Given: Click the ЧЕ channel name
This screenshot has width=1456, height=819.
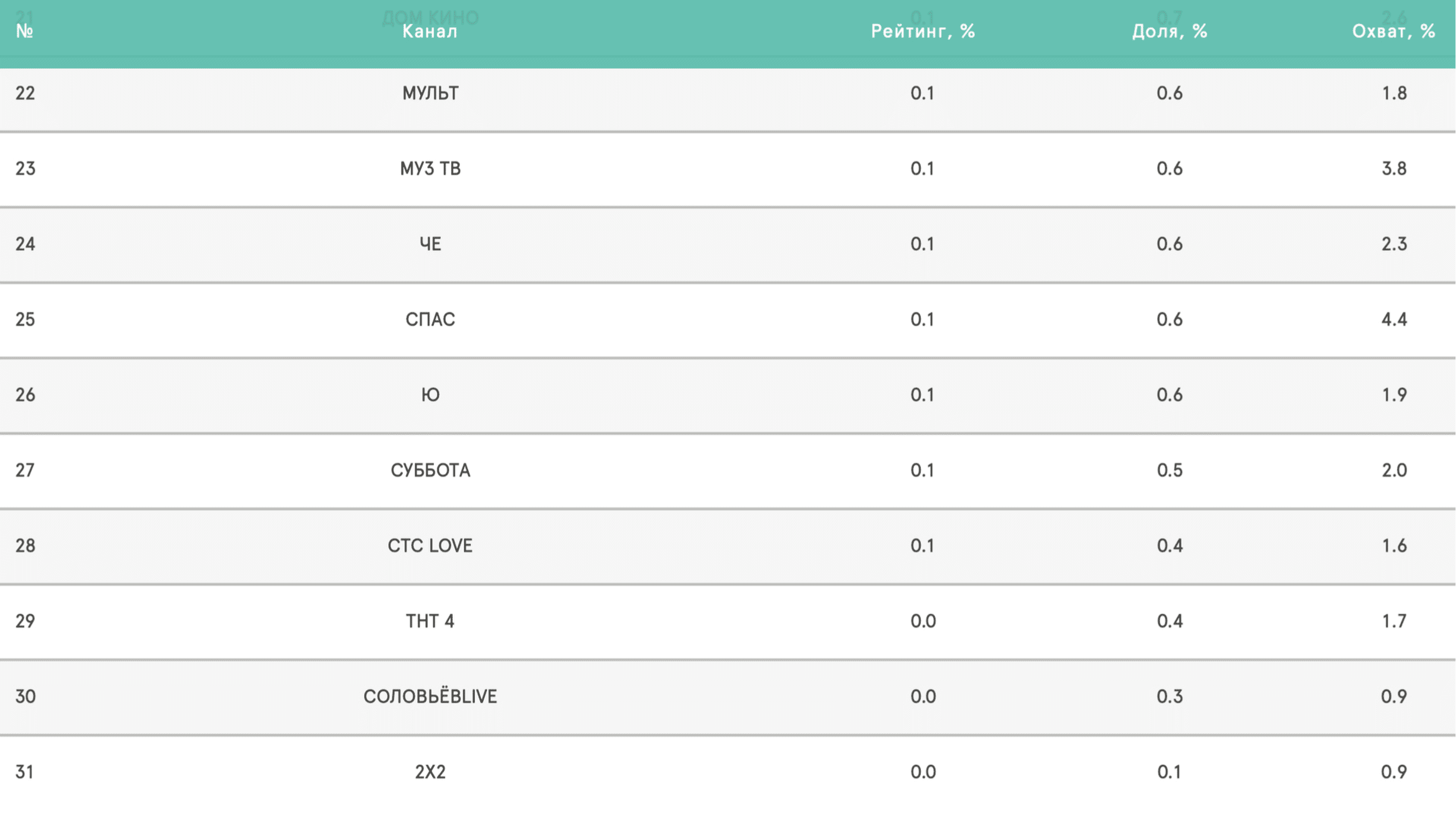Looking at the screenshot, I should click(x=430, y=244).
